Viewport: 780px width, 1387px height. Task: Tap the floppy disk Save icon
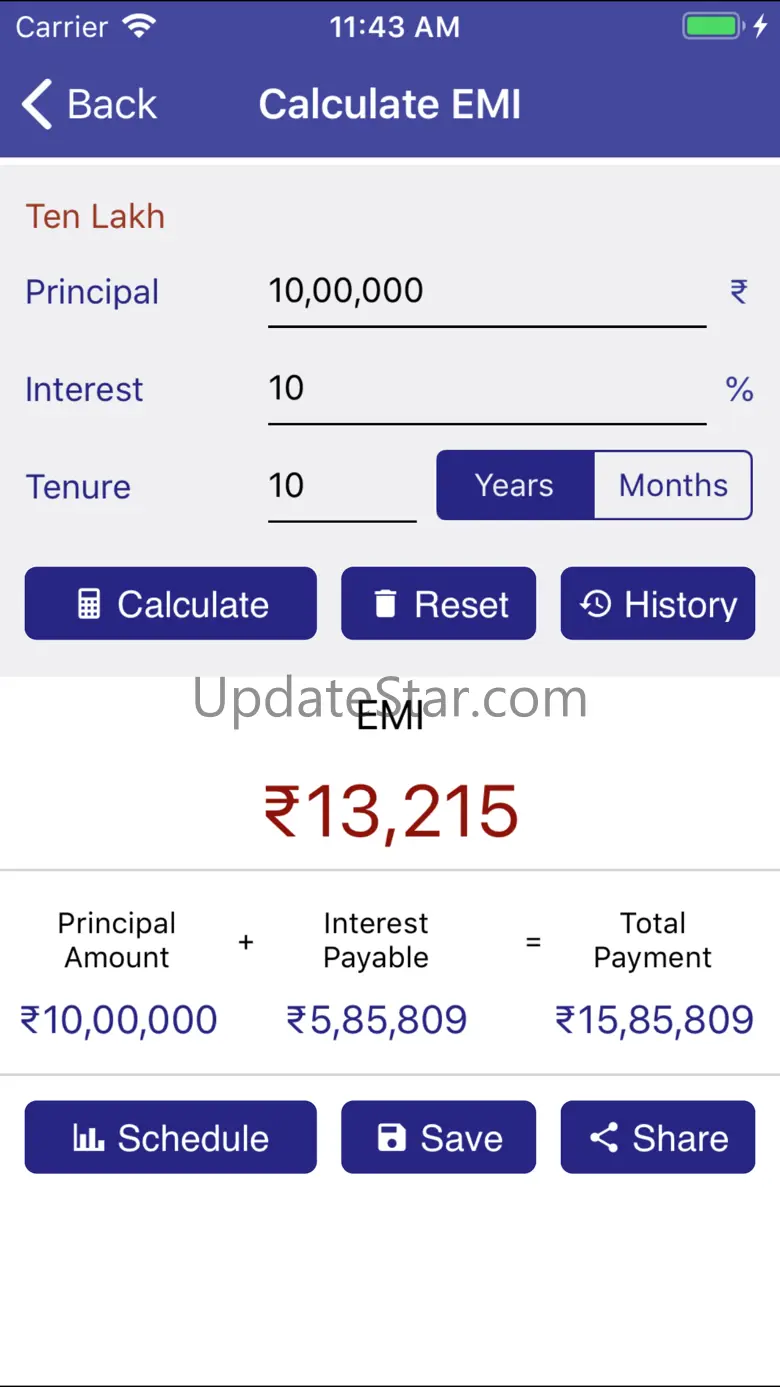[x=391, y=1138]
